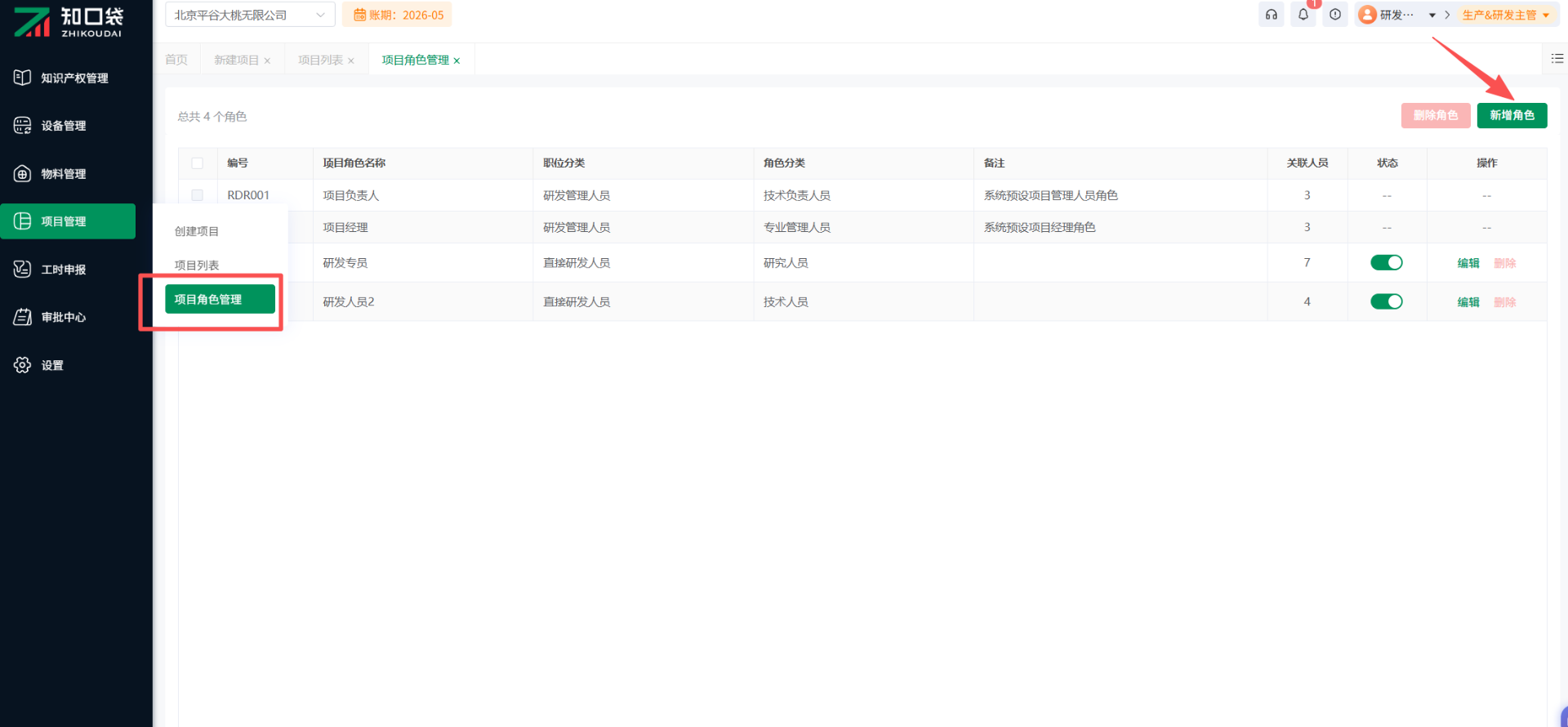Close the 项目列表 tab
This screenshot has height=727, width=1568.
pyautogui.click(x=351, y=60)
